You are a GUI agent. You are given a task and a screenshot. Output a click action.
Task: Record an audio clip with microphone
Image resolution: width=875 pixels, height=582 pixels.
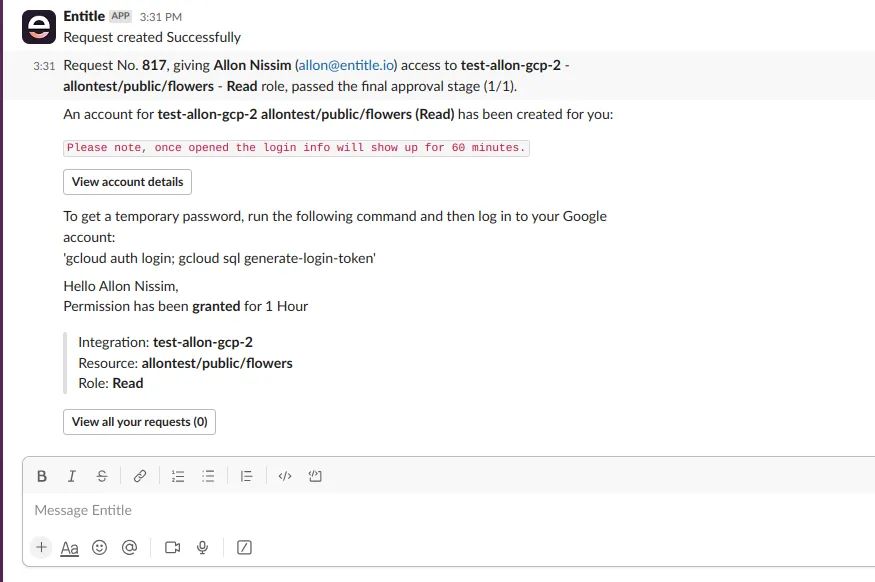[203, 547]
